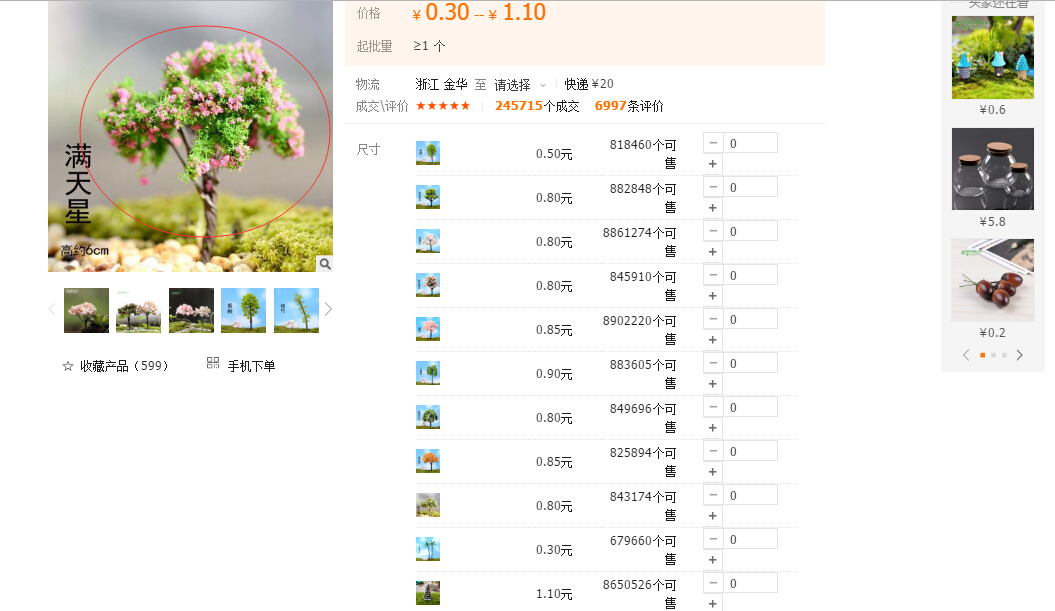Select the green tree thumbnail on blue sky
This screenshot has height=611, width=1055.
tap(244, 310)
